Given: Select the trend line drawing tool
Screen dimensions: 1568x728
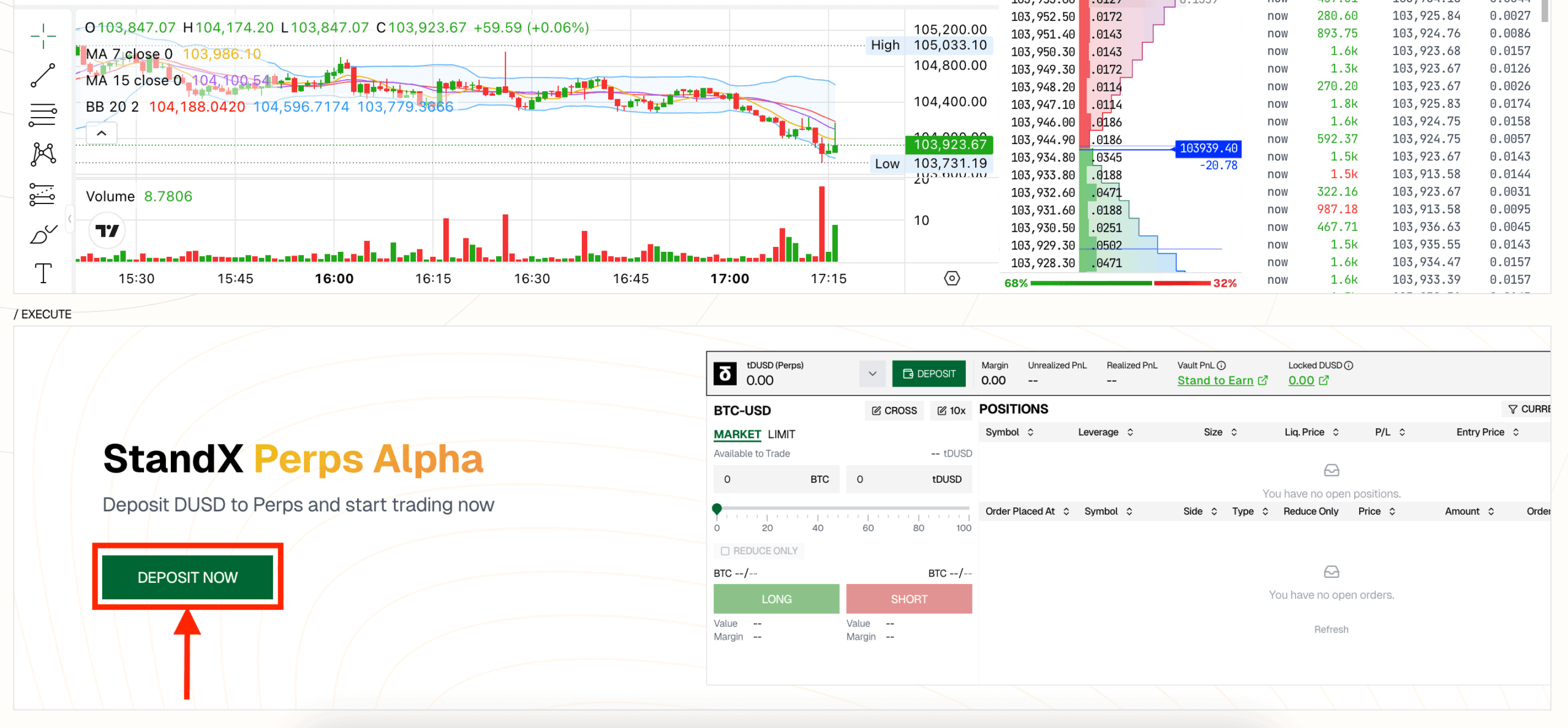Looking at the screenshot, I should [43, 75].
